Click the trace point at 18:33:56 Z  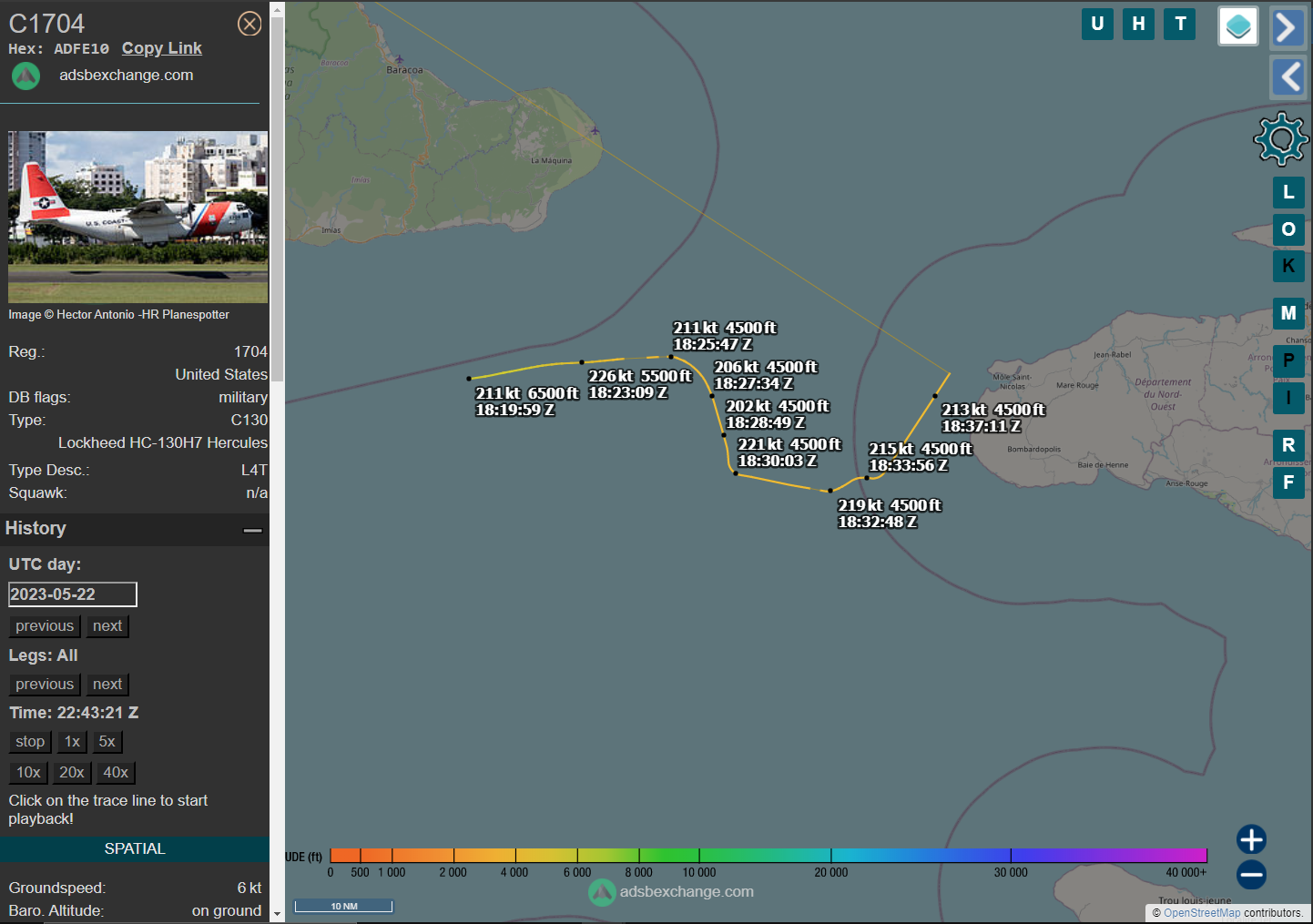click(x=866, y=478)
